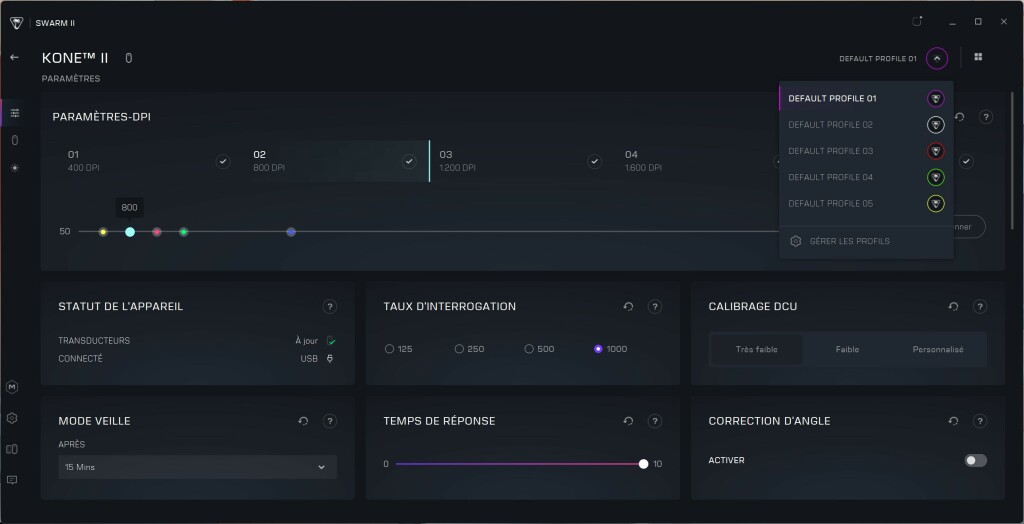Open the feedback chat icon in sidebar

point(12,480)
